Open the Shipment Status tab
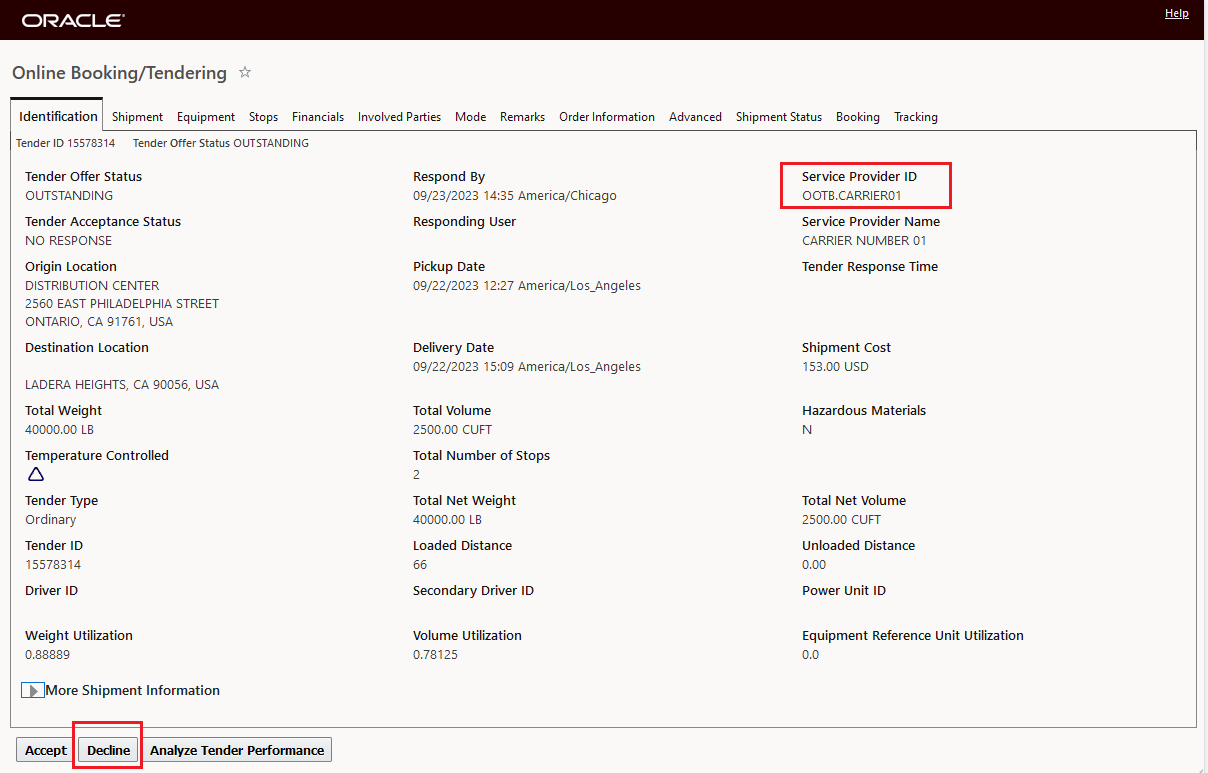Viewport: 1208px width, 773px height. coord(779,117)
